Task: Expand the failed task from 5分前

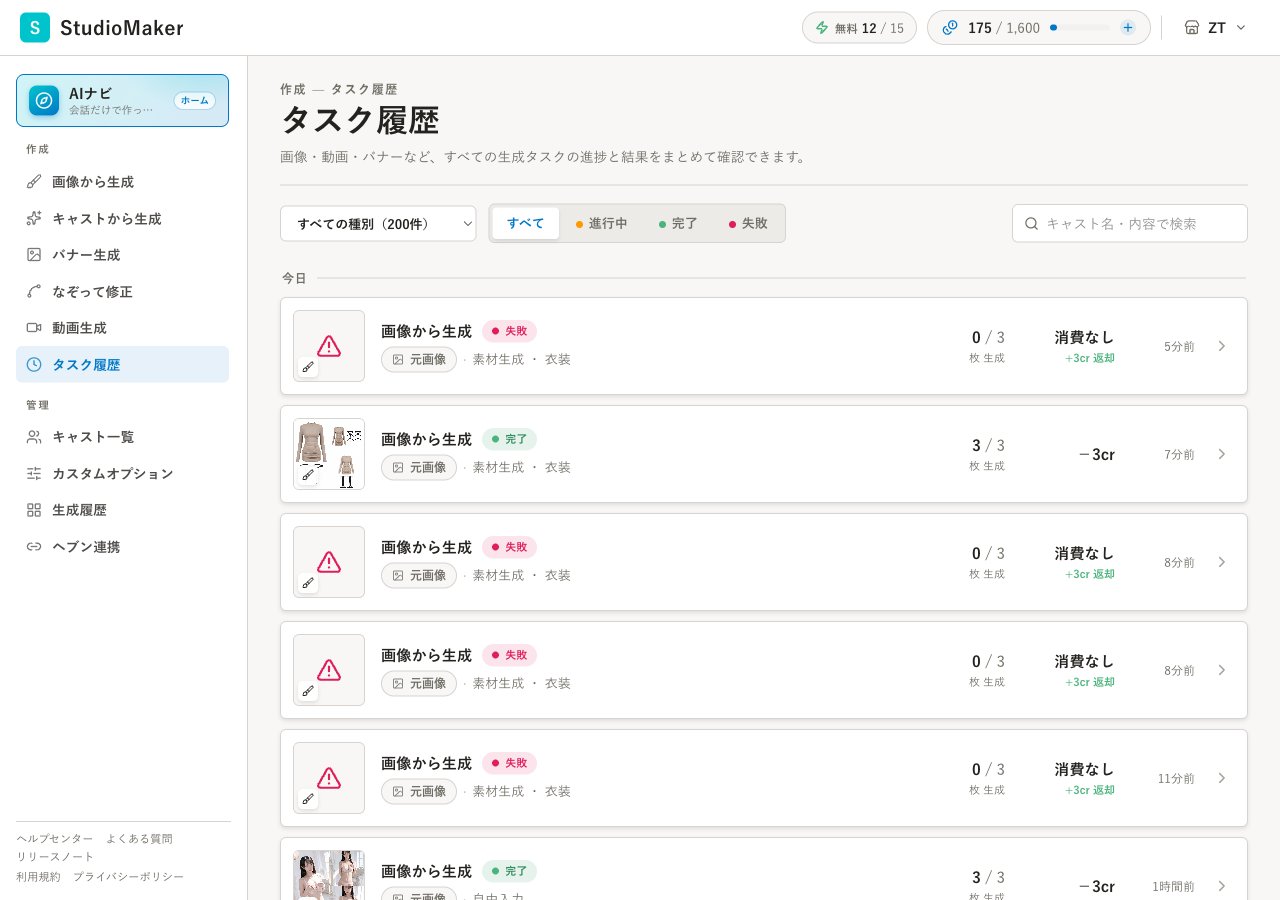Action: point(1221,346)
